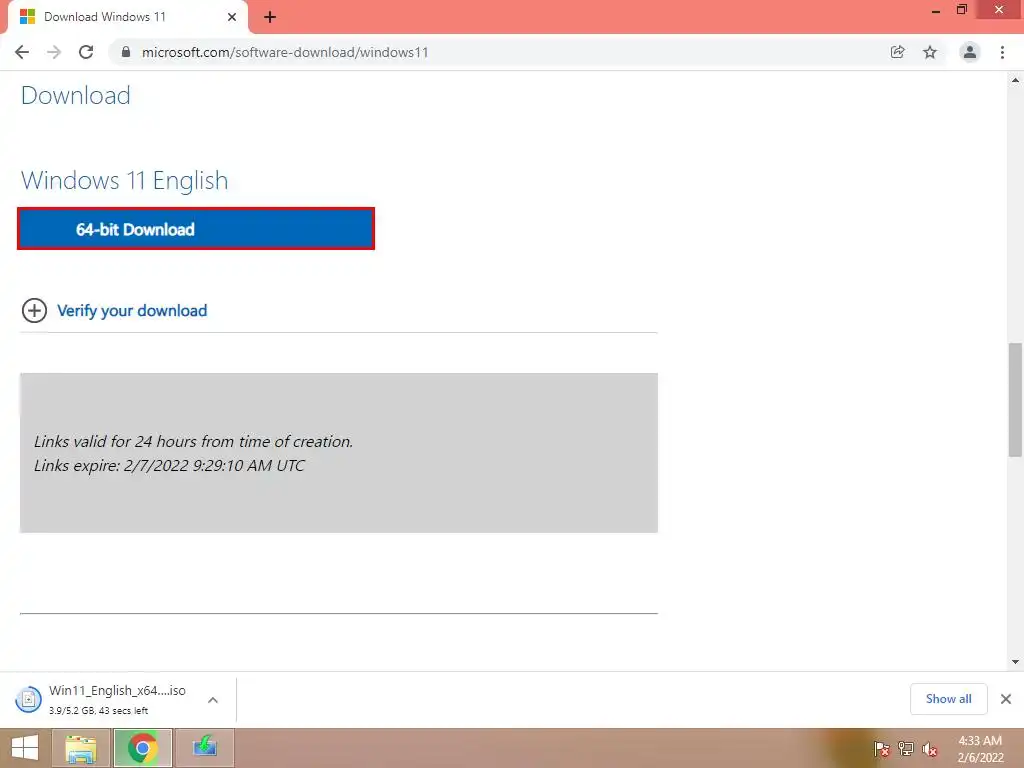The width and height of the screenshot is (1024, 768).
Task: Close the downloads bar
Action: (1006, 699)
